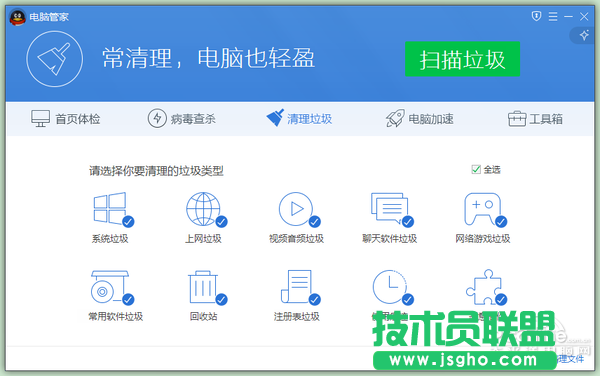
Task: Toggle the 上网垃圾 globe icon
Action: click(x=206, y=210)
